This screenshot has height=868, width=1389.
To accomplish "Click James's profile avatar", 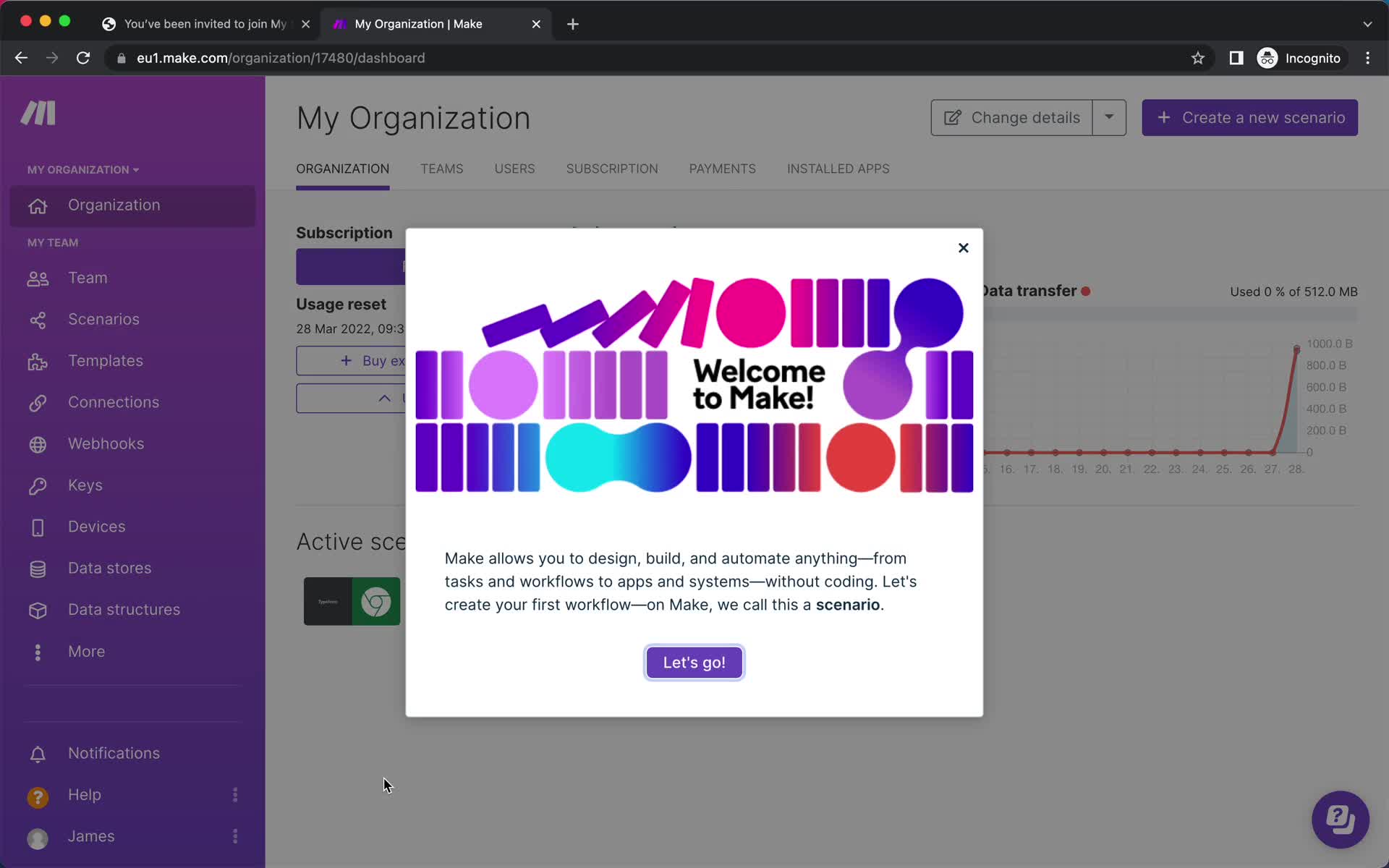I will click(x=38, y=838).
